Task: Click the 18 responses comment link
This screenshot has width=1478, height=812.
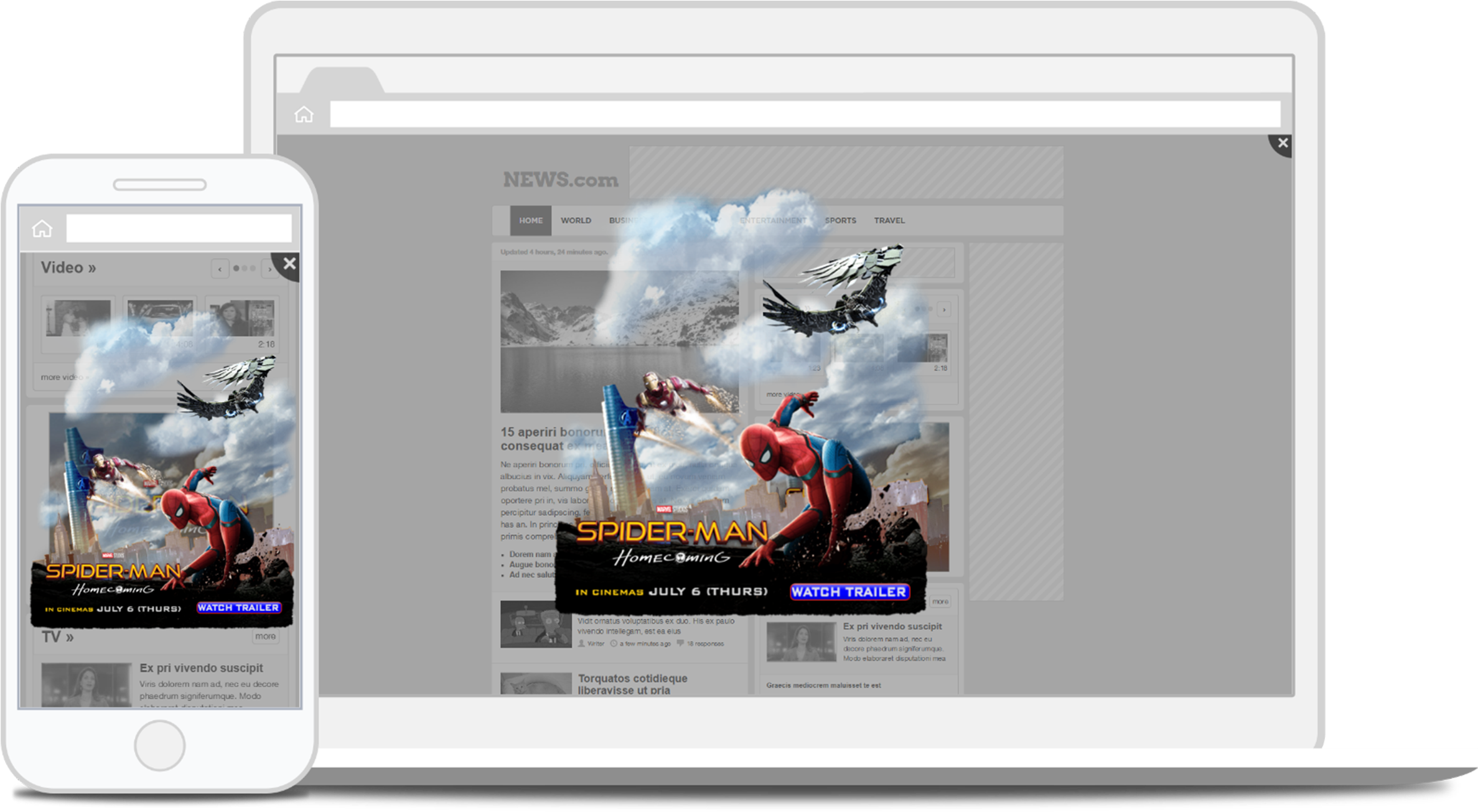Action: point(700,643)
